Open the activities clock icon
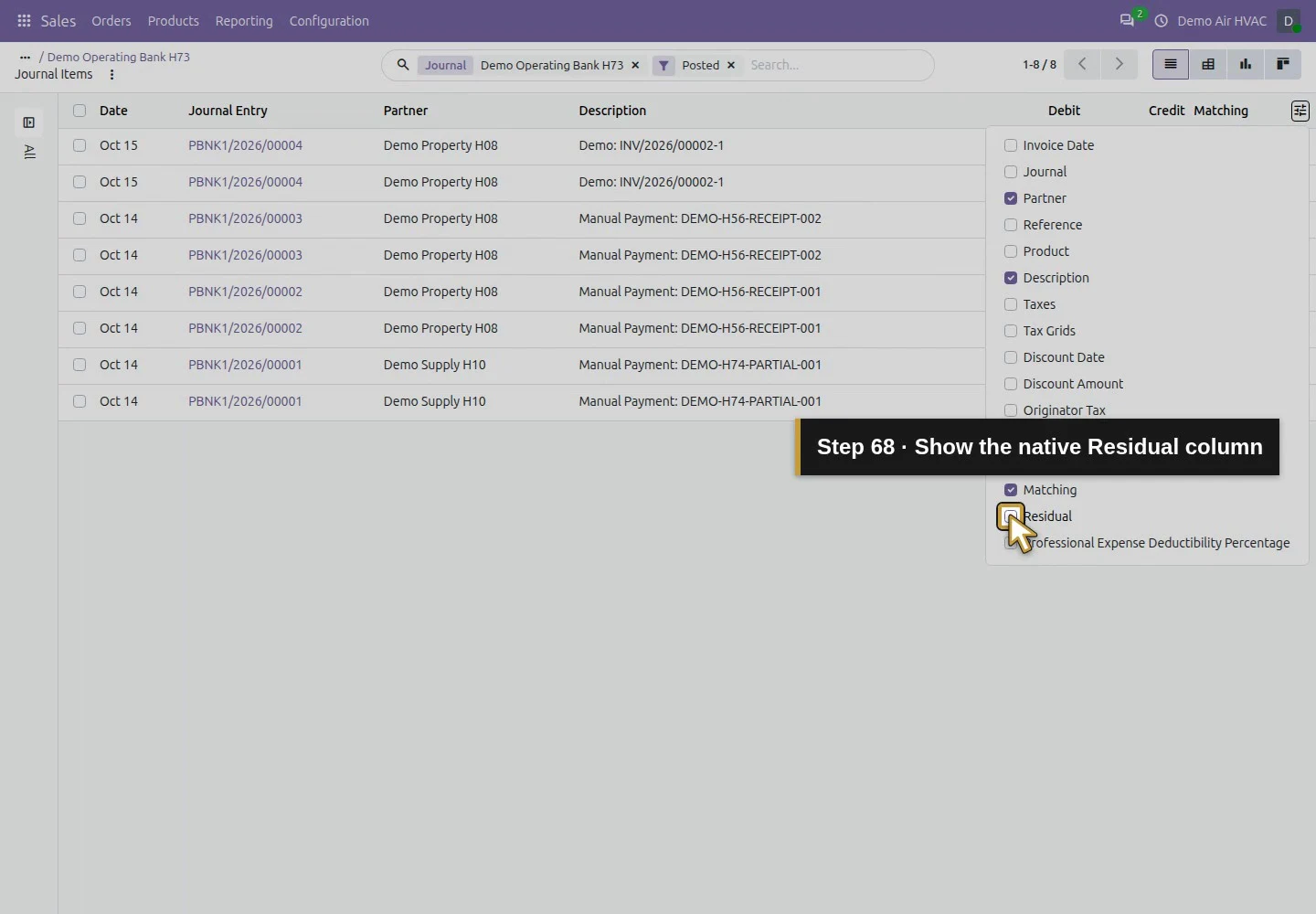 click(x=1161, y=21)
